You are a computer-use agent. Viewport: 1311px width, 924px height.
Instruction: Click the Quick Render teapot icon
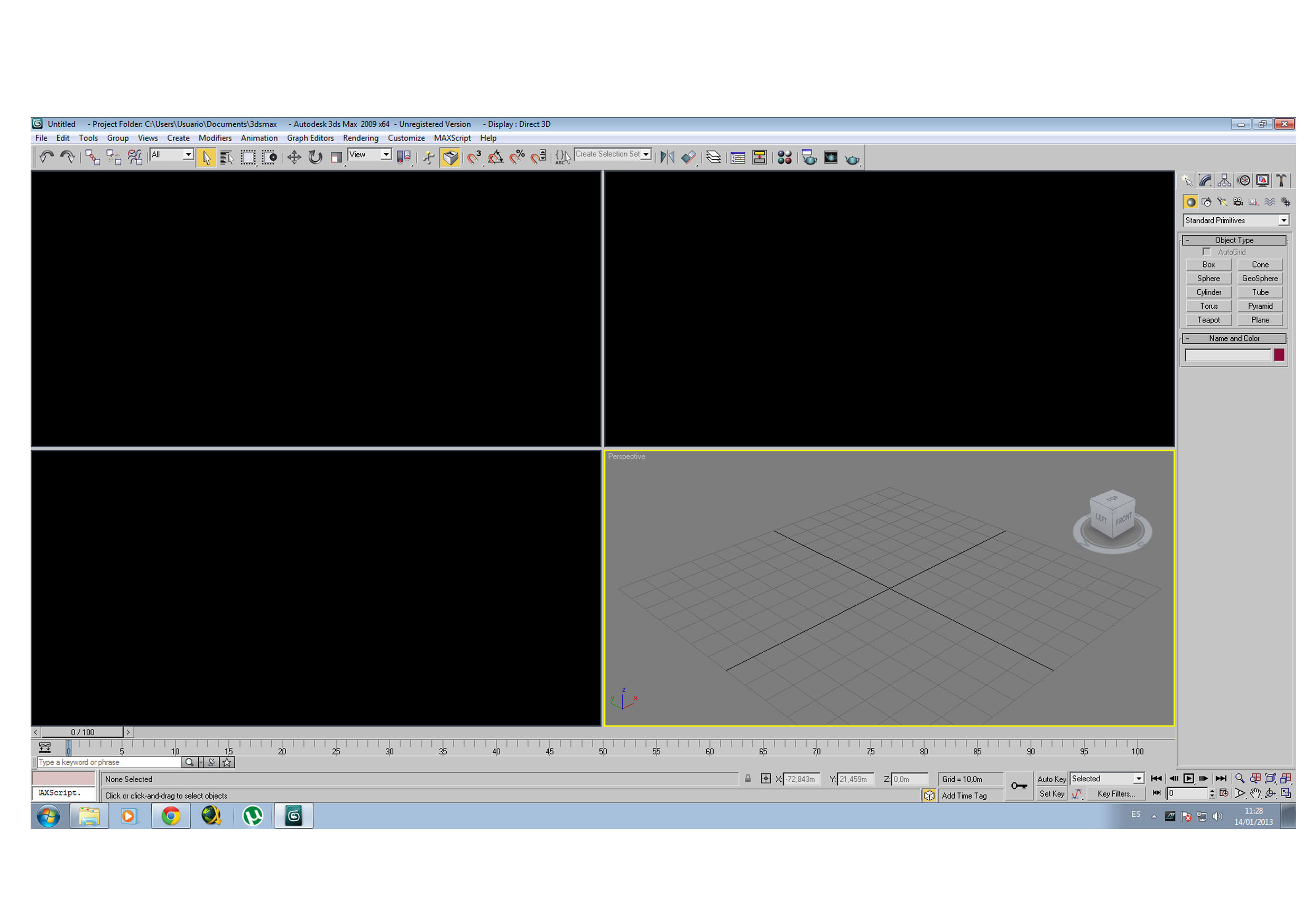click(852, 159)
